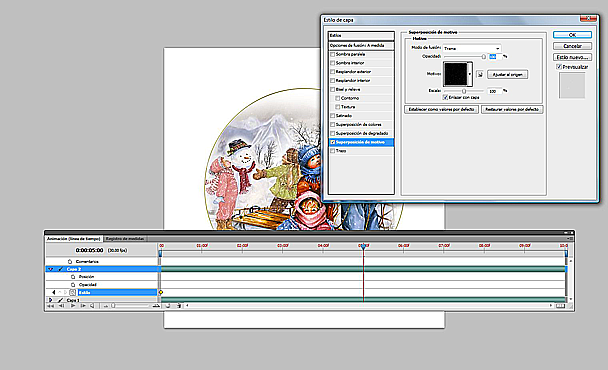Screen dimensions: 608x370
Task: Enable the Bisel y relieve checkbox
Action: point(332,90)
